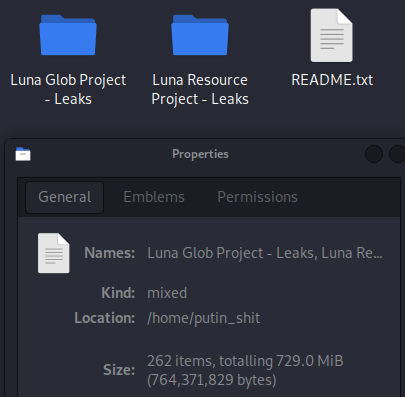
Task: Select the Luna Resource Project - Leaks folder icon
Action: click(200, 35)
